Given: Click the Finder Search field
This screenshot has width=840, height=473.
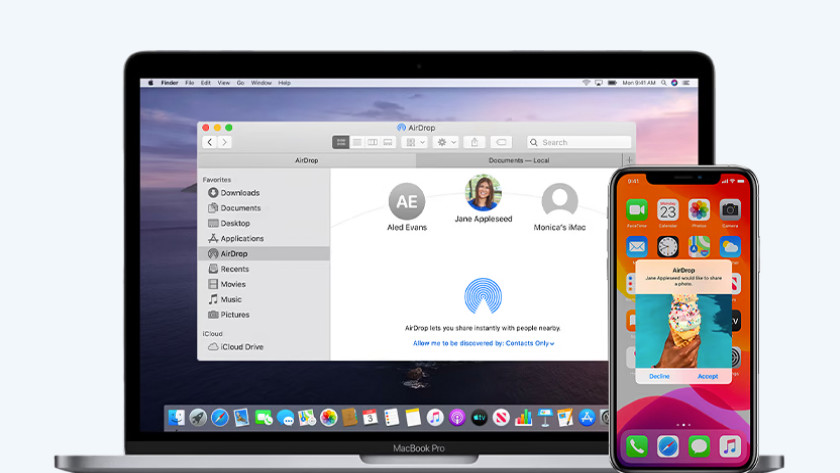Looking at the screenshot, I should click(x=580, y=142).
